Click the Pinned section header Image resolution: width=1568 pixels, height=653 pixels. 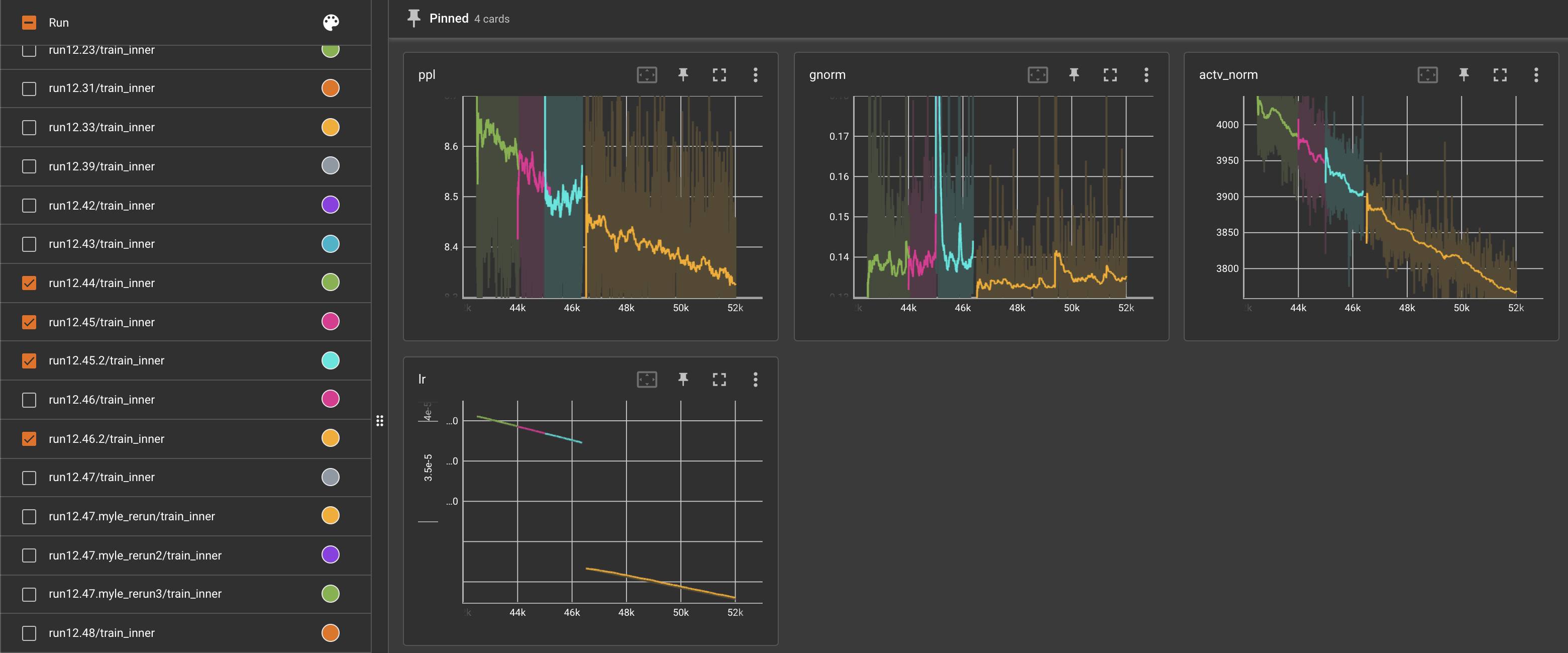(x=449, y=18)
